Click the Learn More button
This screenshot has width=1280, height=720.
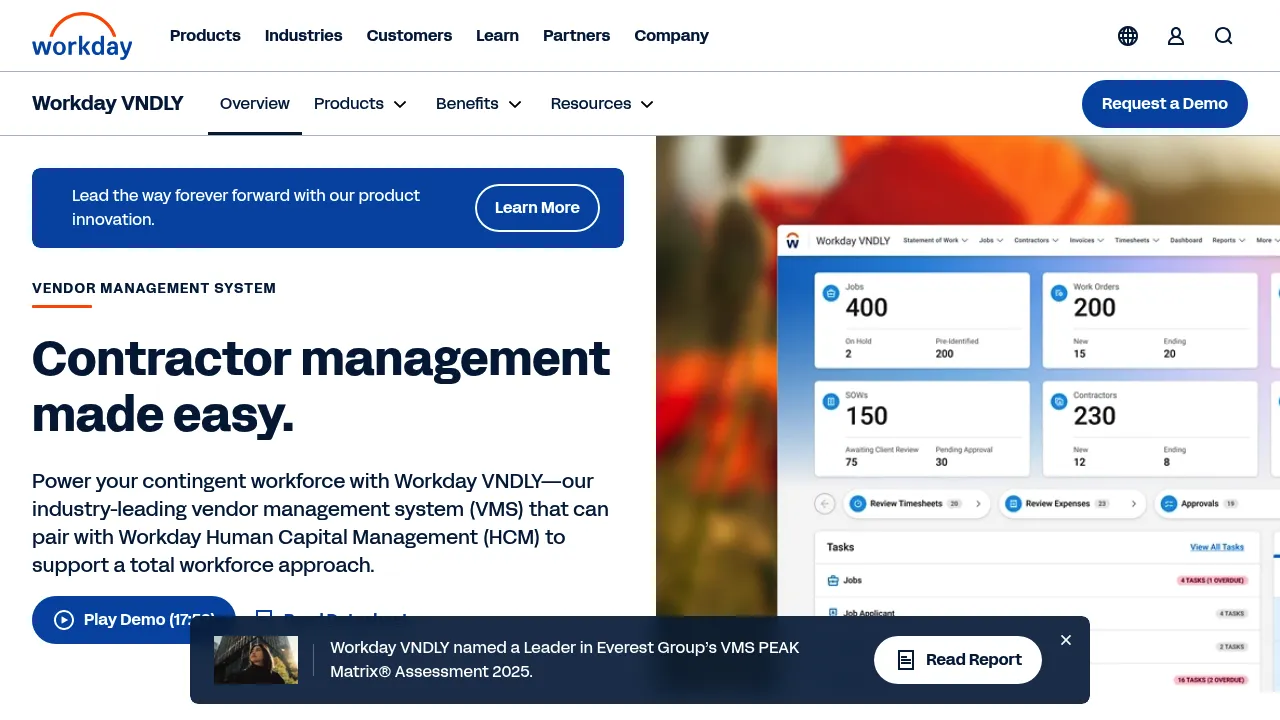[x=537, y=208]
